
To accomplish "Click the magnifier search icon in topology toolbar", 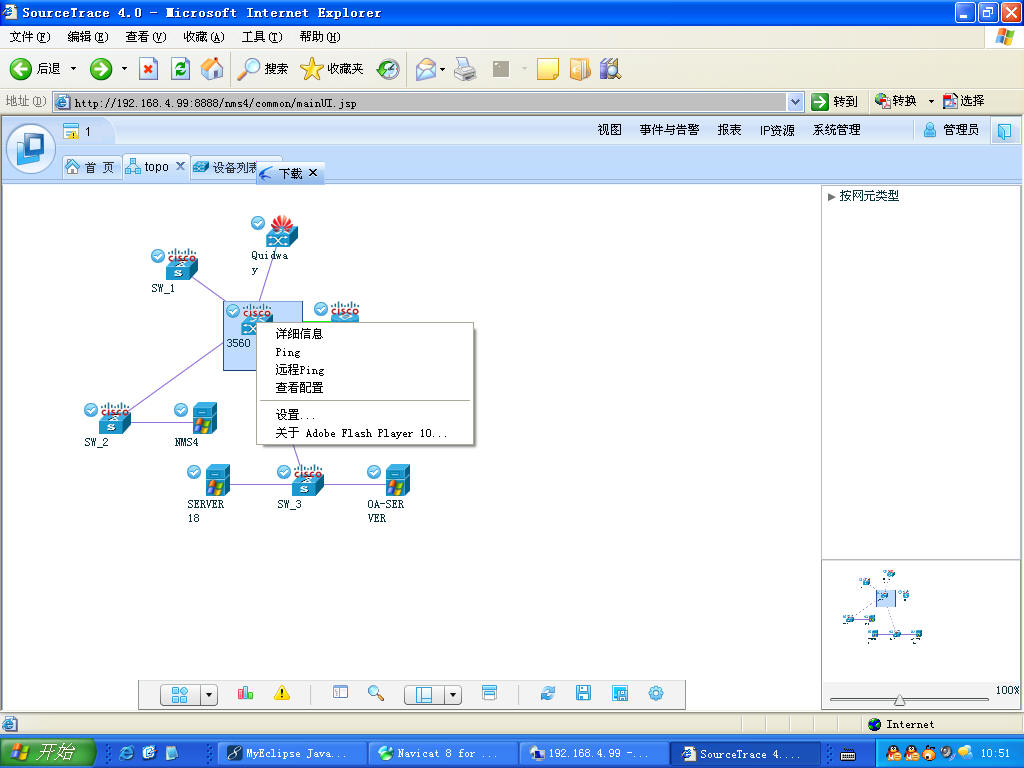I will click(x=376, y=693).
